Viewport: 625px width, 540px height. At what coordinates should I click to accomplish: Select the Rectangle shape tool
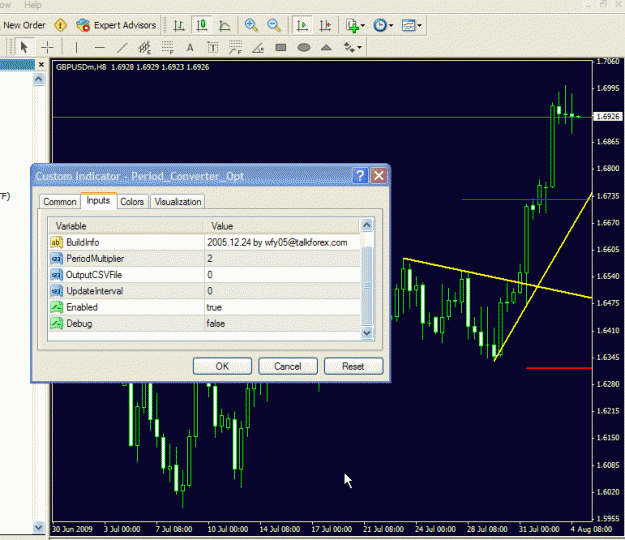(281, 47)
